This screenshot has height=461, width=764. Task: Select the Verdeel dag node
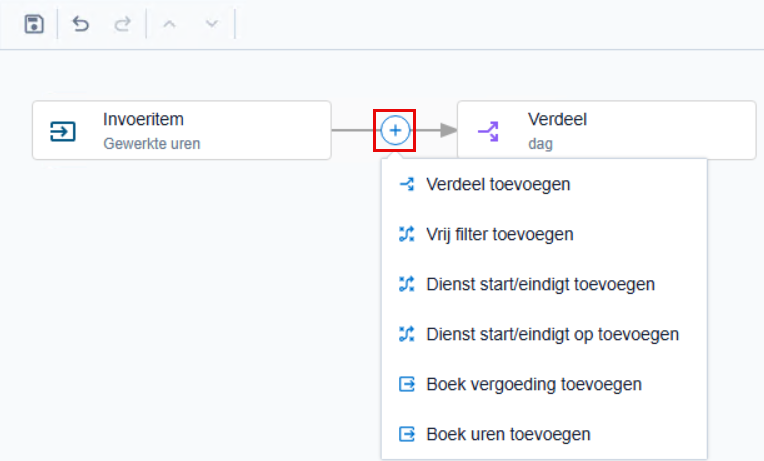pyautogui.click(x=607, y=130)
